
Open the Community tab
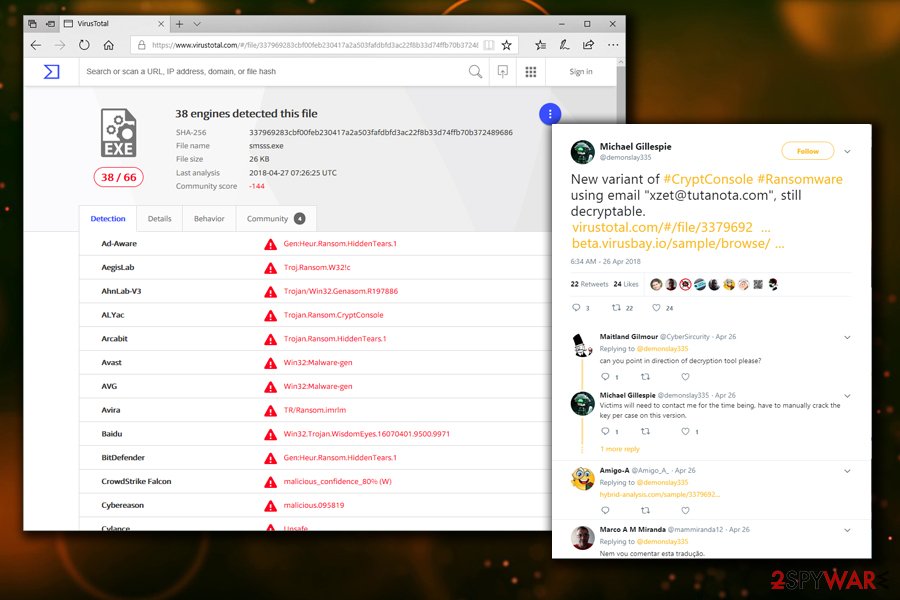tap(276, 219)
